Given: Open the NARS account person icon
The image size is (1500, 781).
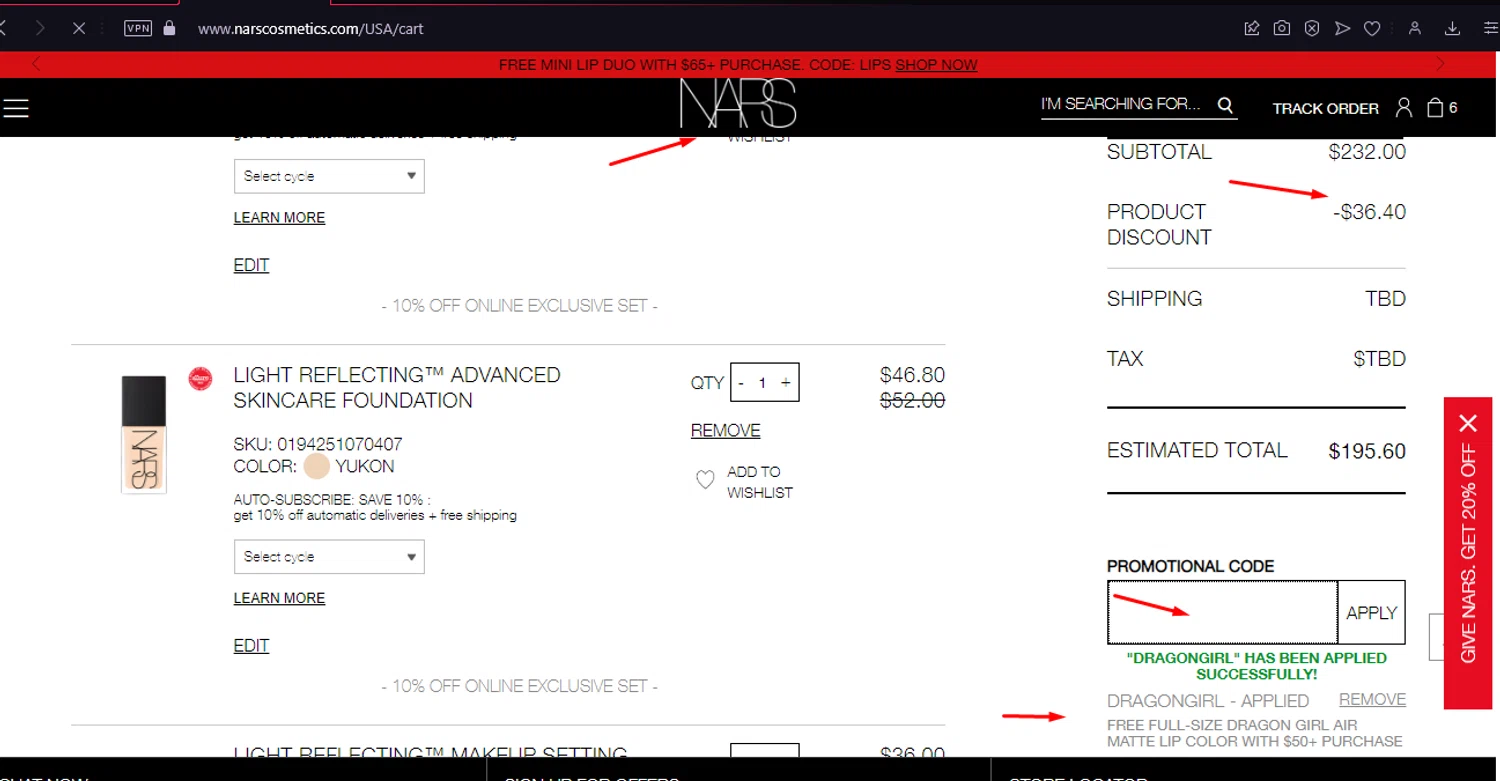Looking at the screenshot, I should pyautogui.click(x=1404, y=107).
